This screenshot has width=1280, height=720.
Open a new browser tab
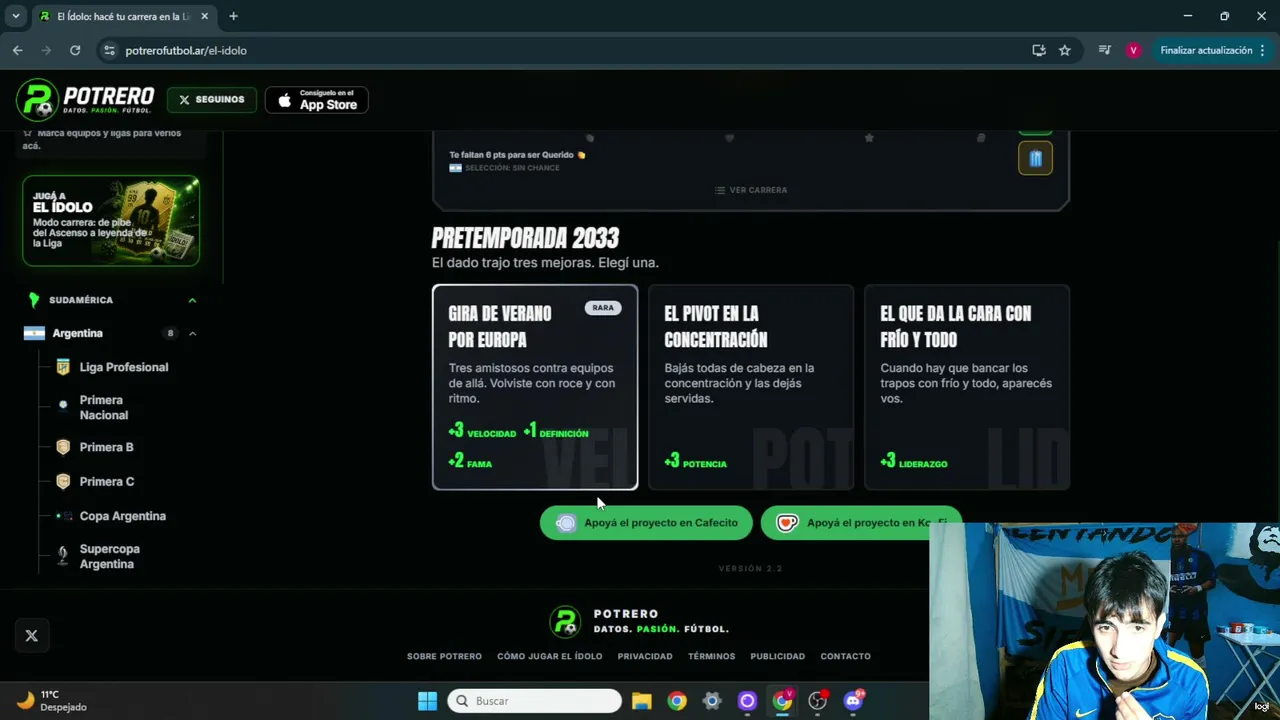[x=233, y=16]
